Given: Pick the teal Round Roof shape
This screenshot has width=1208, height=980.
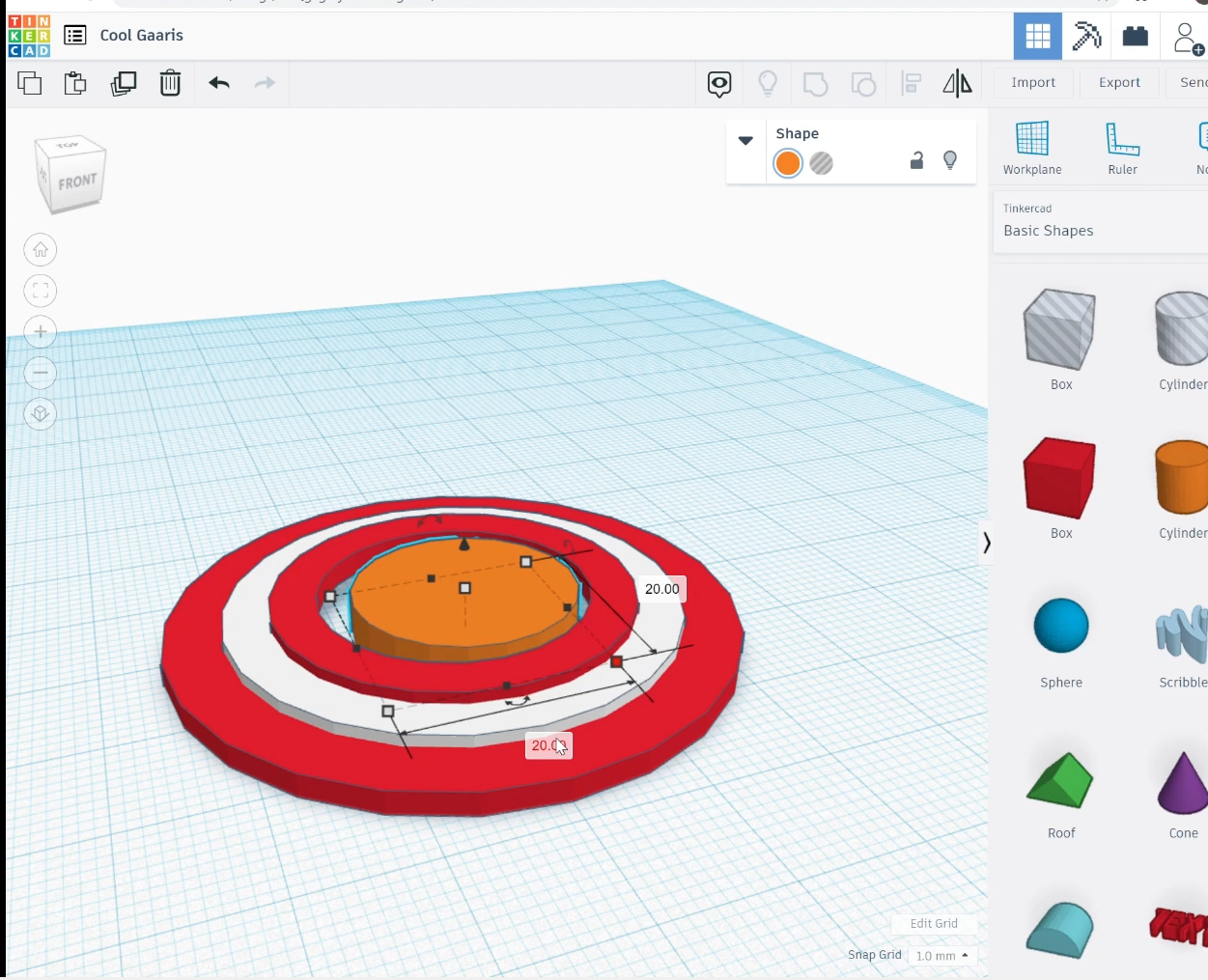Looking at the screenshot, I should (1059, 929).
